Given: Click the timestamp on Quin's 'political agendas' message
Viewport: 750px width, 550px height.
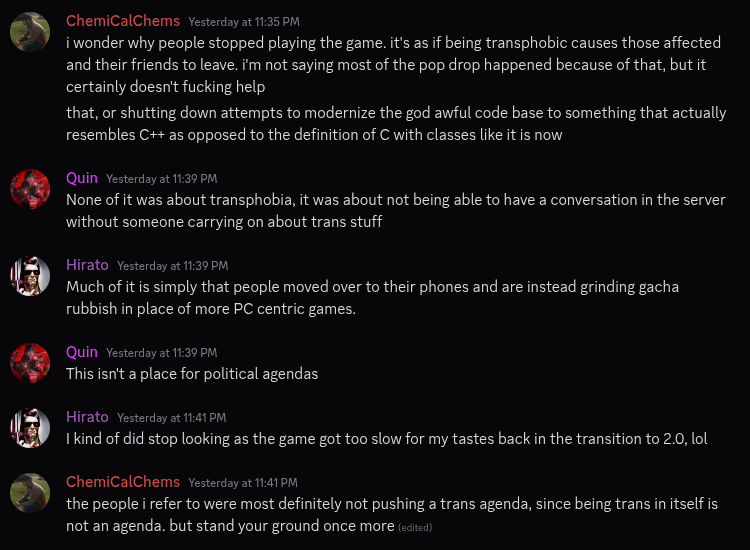Looking at the screenshot, I should point(161,352).
